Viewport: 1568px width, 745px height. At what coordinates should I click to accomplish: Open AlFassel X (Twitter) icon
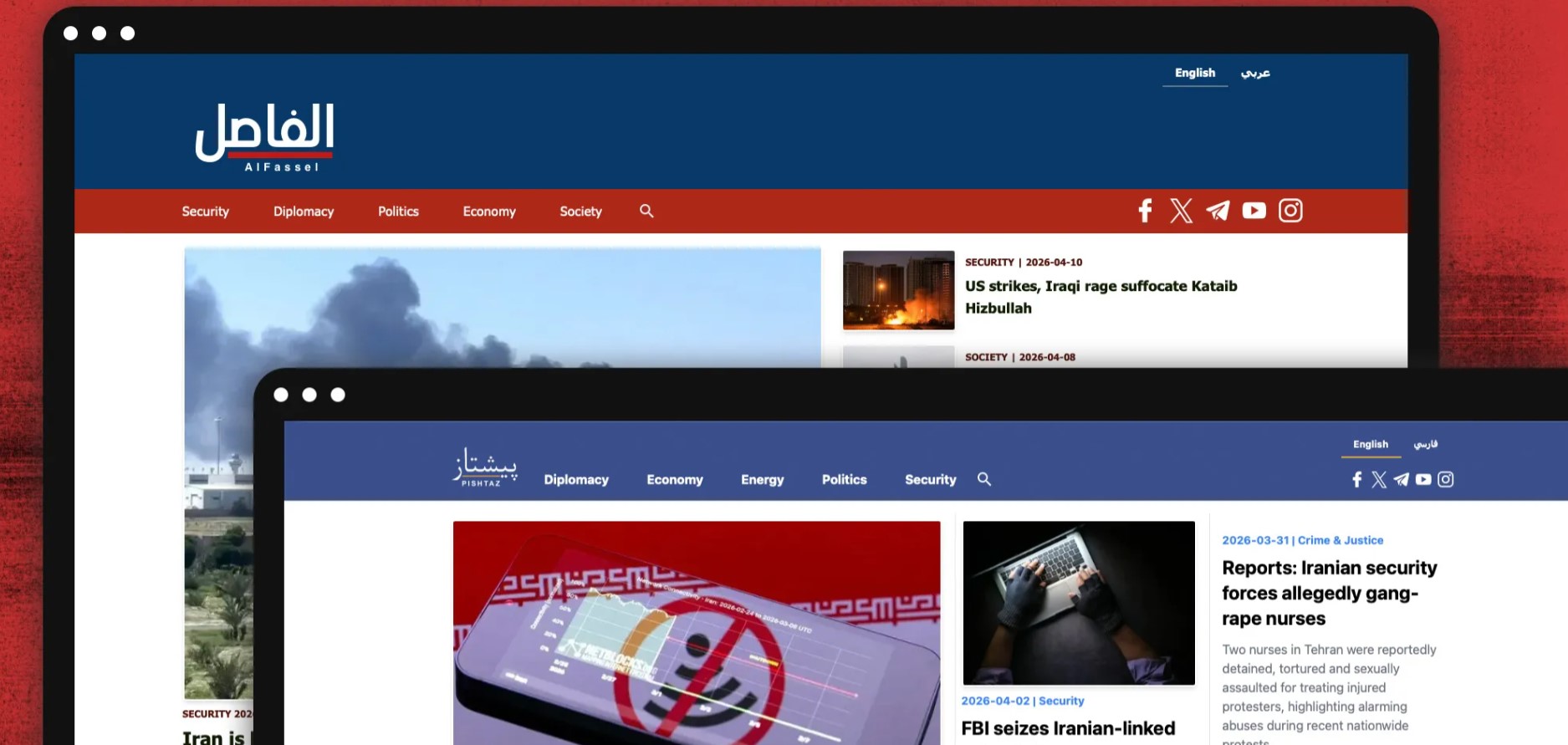tap(1181, 211)
